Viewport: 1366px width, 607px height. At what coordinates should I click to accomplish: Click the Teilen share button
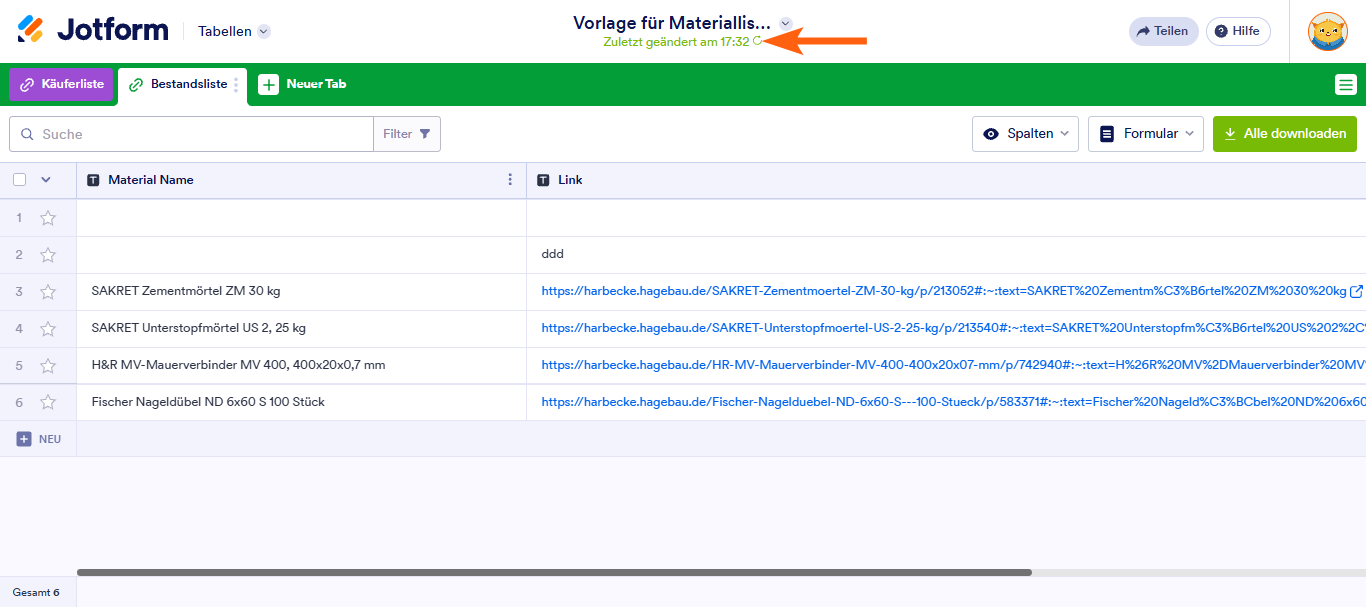point(1163,31)
